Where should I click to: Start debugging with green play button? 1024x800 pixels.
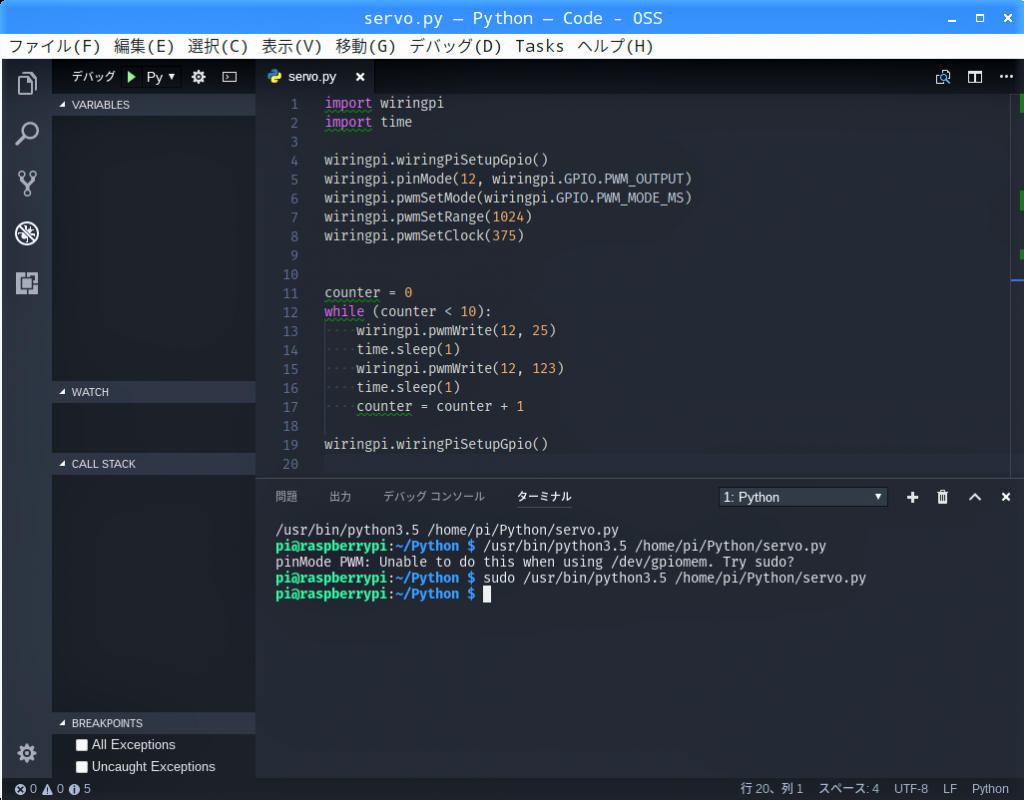pos(131,77)
